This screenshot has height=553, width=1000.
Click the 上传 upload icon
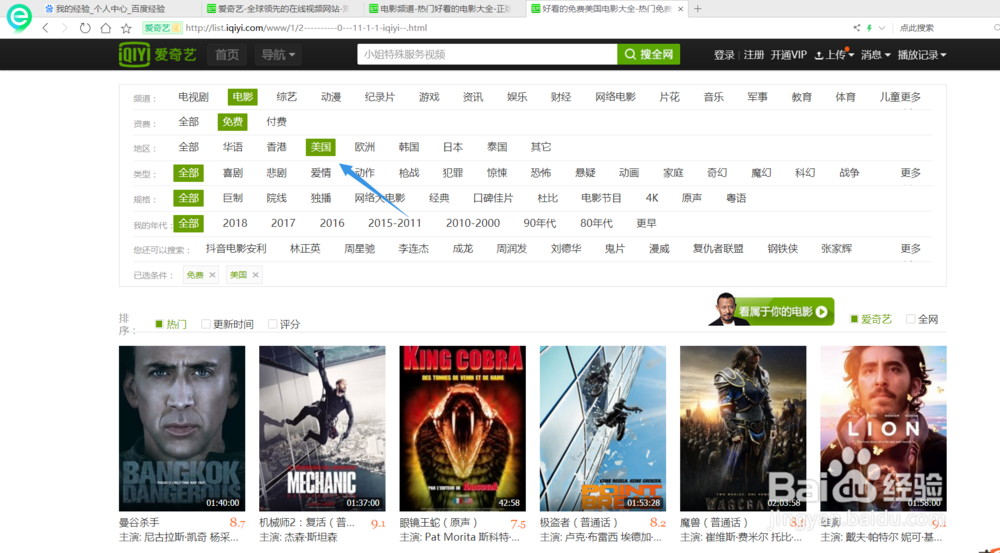(x=819, y=55)
